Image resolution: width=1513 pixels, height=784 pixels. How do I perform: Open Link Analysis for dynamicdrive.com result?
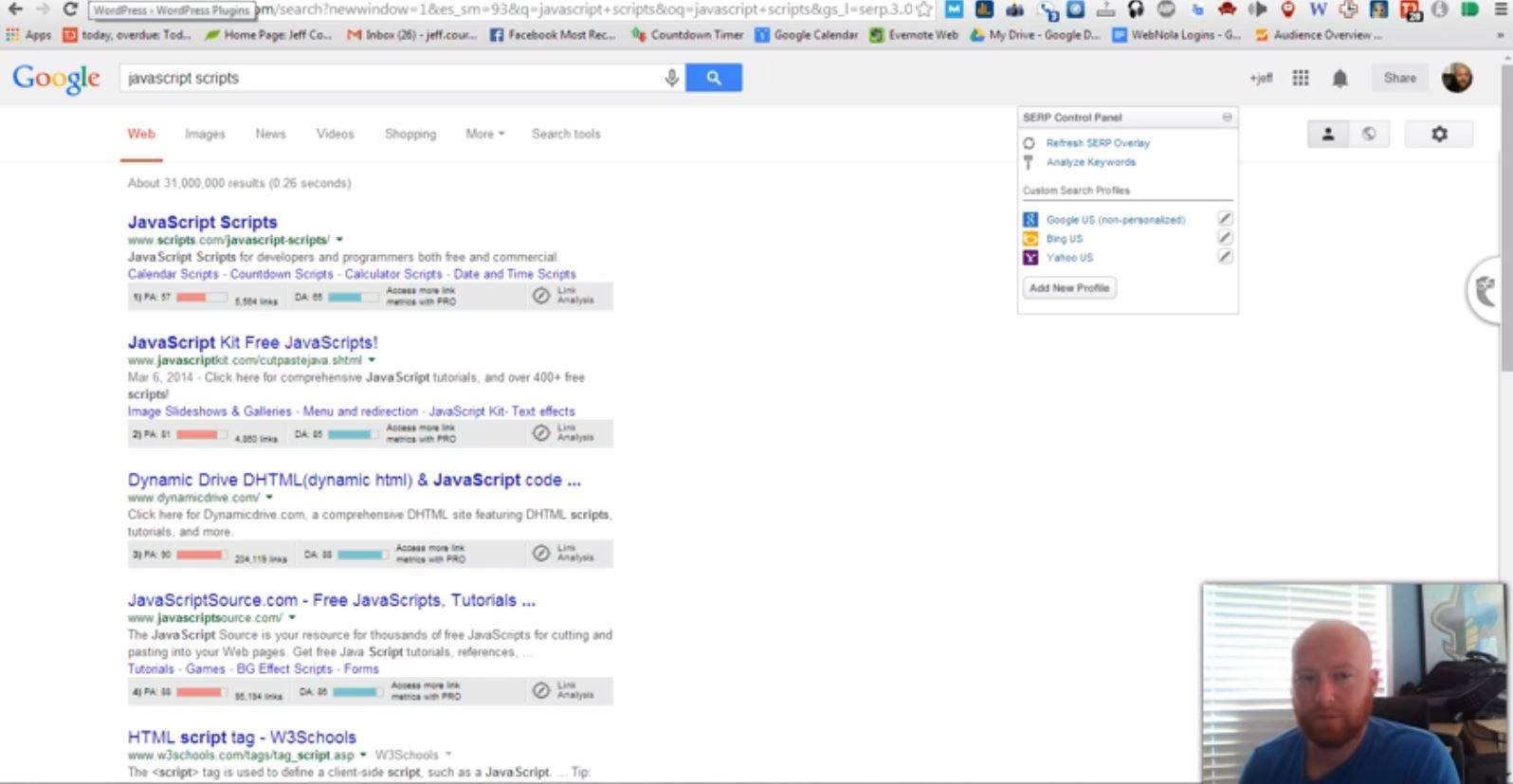pos(563,554)
